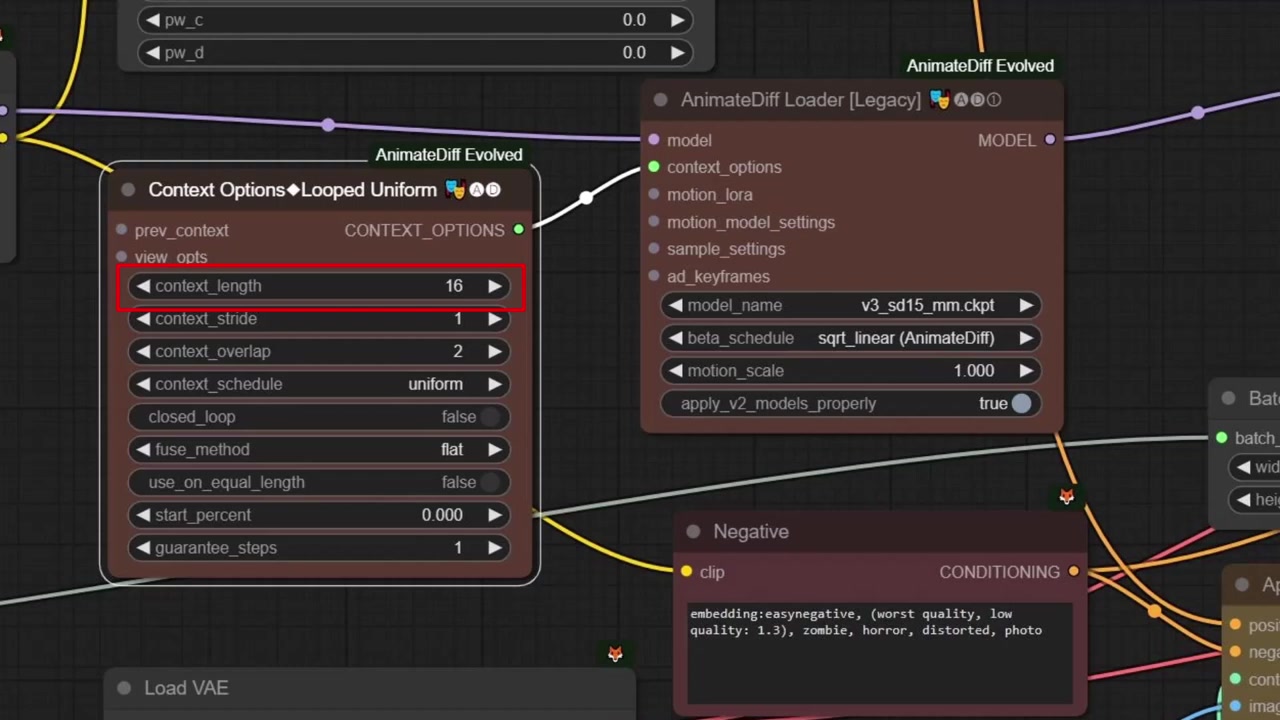
Task: Click the fox badge icon above Load VAE
Action: [x=615, y=654]
